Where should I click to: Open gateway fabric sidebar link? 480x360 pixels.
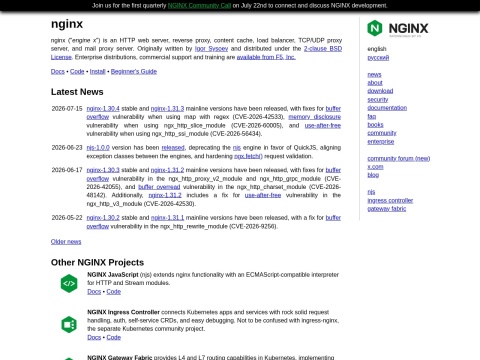coord(387,209)
